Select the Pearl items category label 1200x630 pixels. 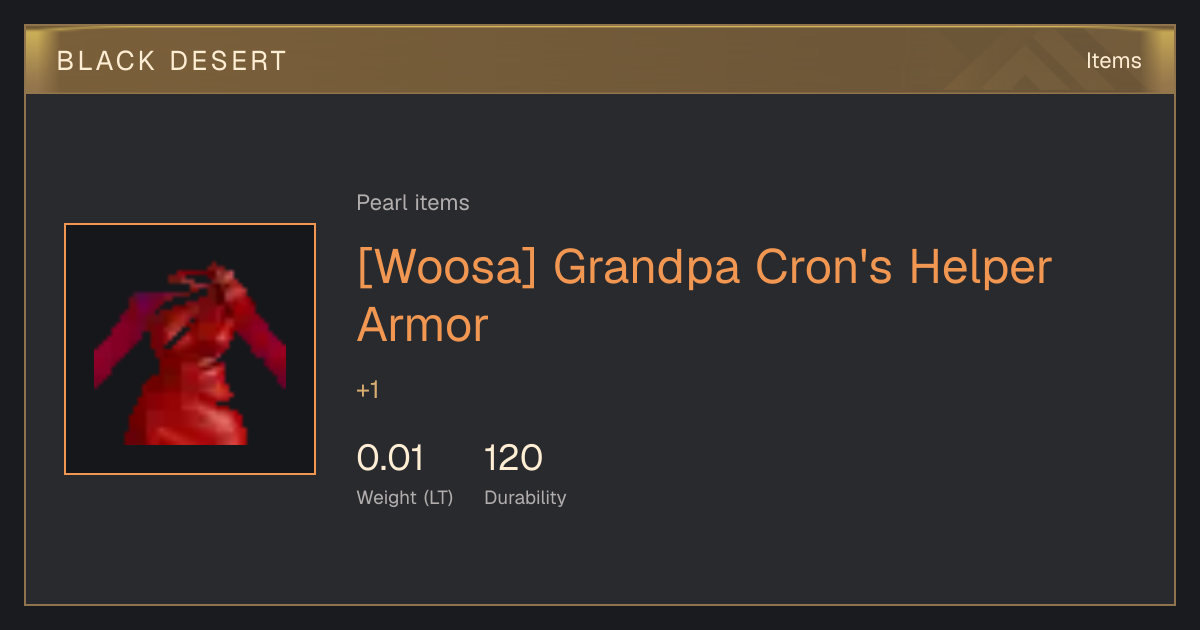[x=413, y=203]
